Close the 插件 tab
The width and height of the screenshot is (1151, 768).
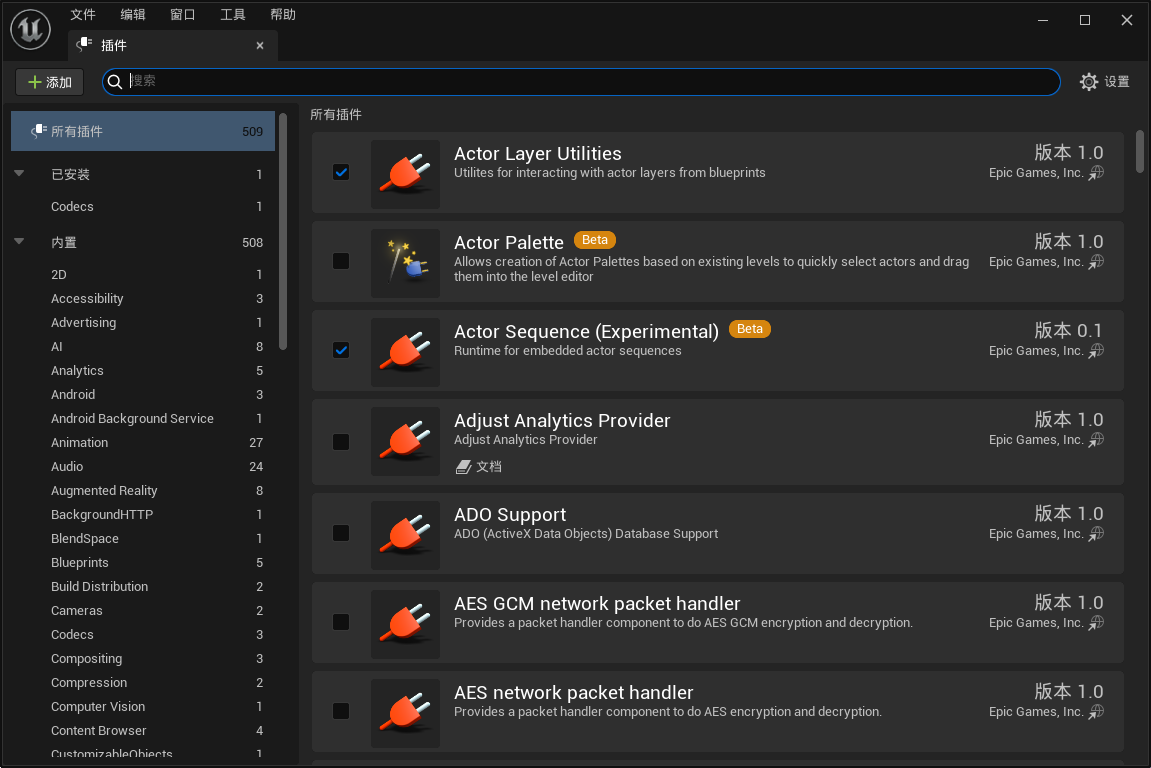click(x=260, y=46)
